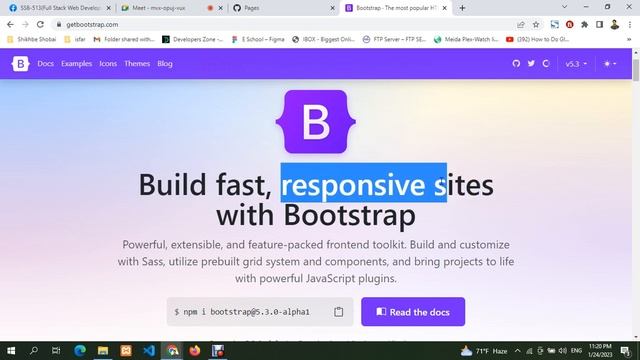This screenshot has width=640, height=360.
Task: Open Firefox from the taskbar
Action: pos(195,351)
